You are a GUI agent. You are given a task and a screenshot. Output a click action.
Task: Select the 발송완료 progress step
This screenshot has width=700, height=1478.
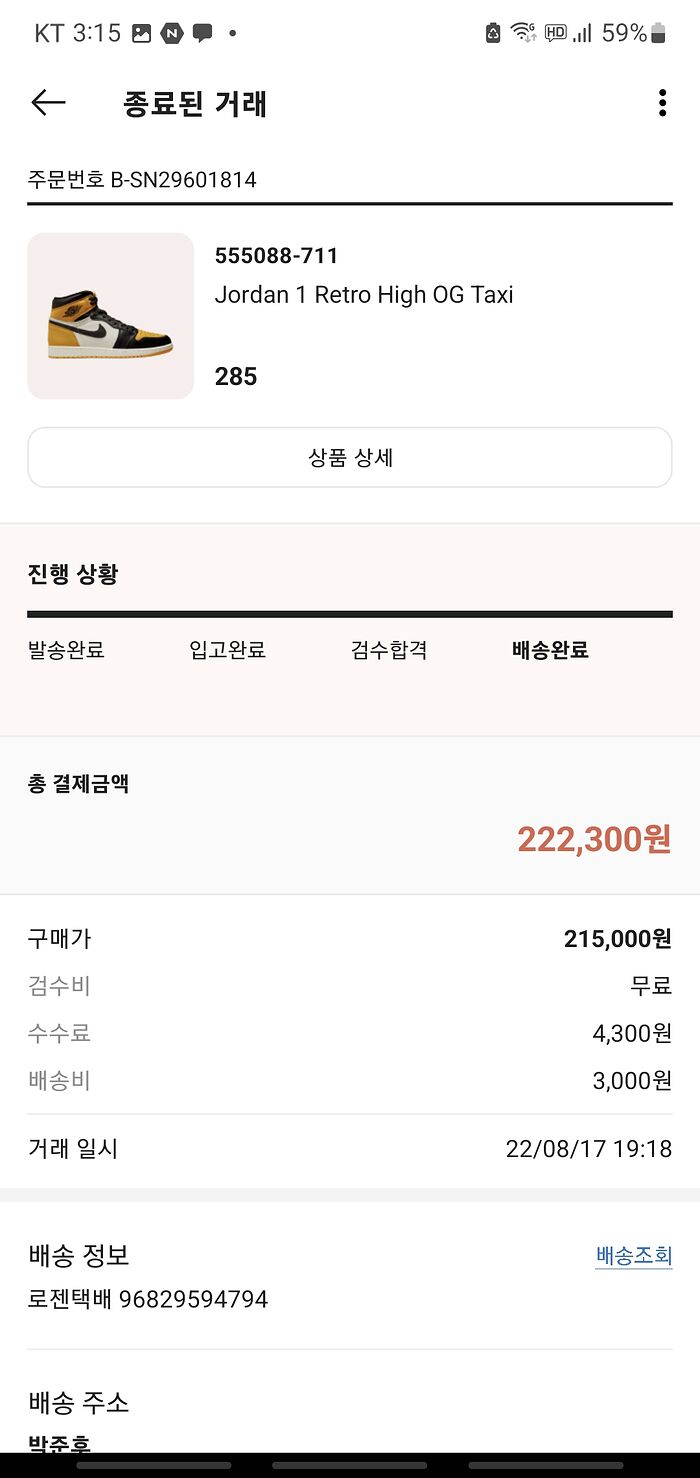click(66, 650)
